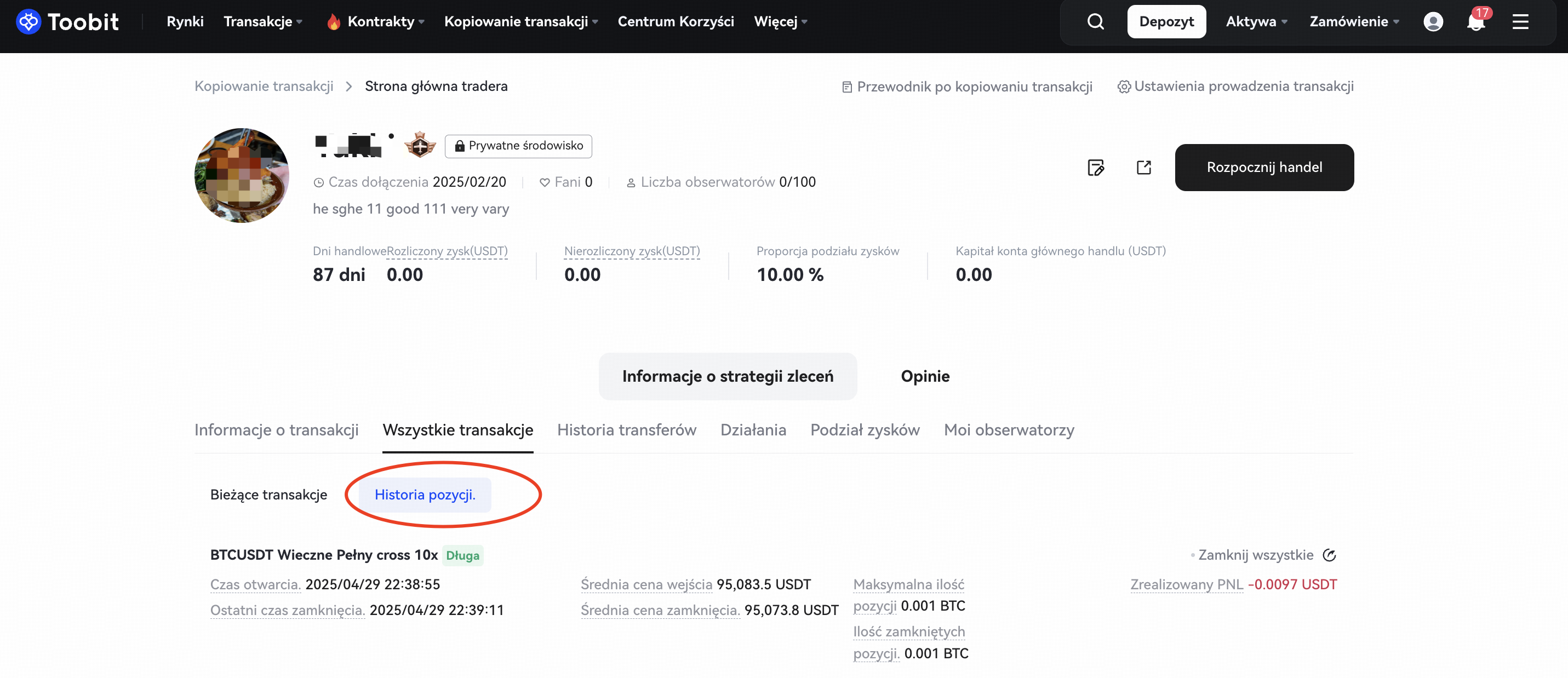The image size is (1568, 678).
Task: Switch to the Opinie tab
Action: 925,376
